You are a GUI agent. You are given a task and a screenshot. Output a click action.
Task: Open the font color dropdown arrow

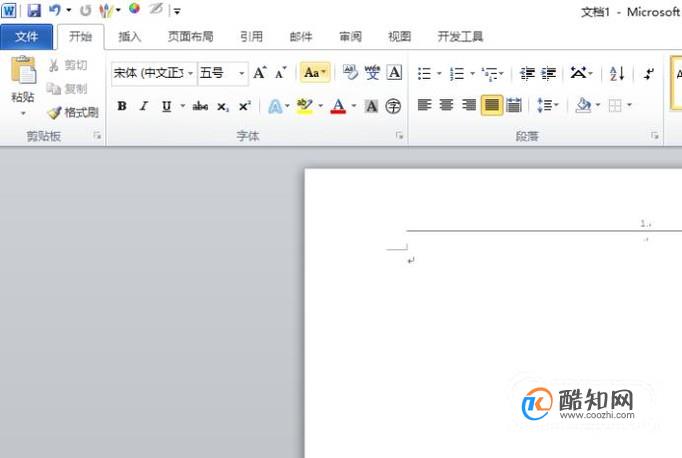354,106
